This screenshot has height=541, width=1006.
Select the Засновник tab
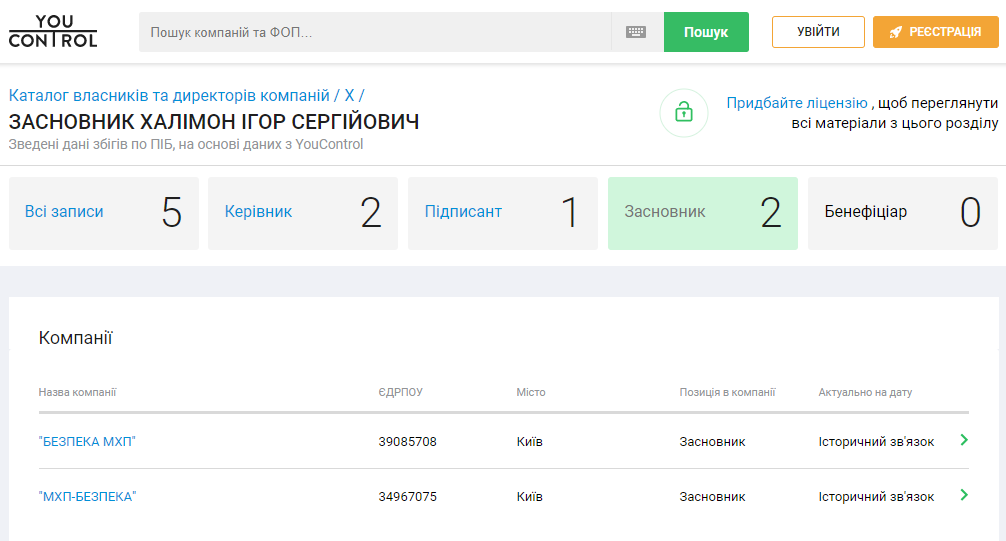[702, 213]
